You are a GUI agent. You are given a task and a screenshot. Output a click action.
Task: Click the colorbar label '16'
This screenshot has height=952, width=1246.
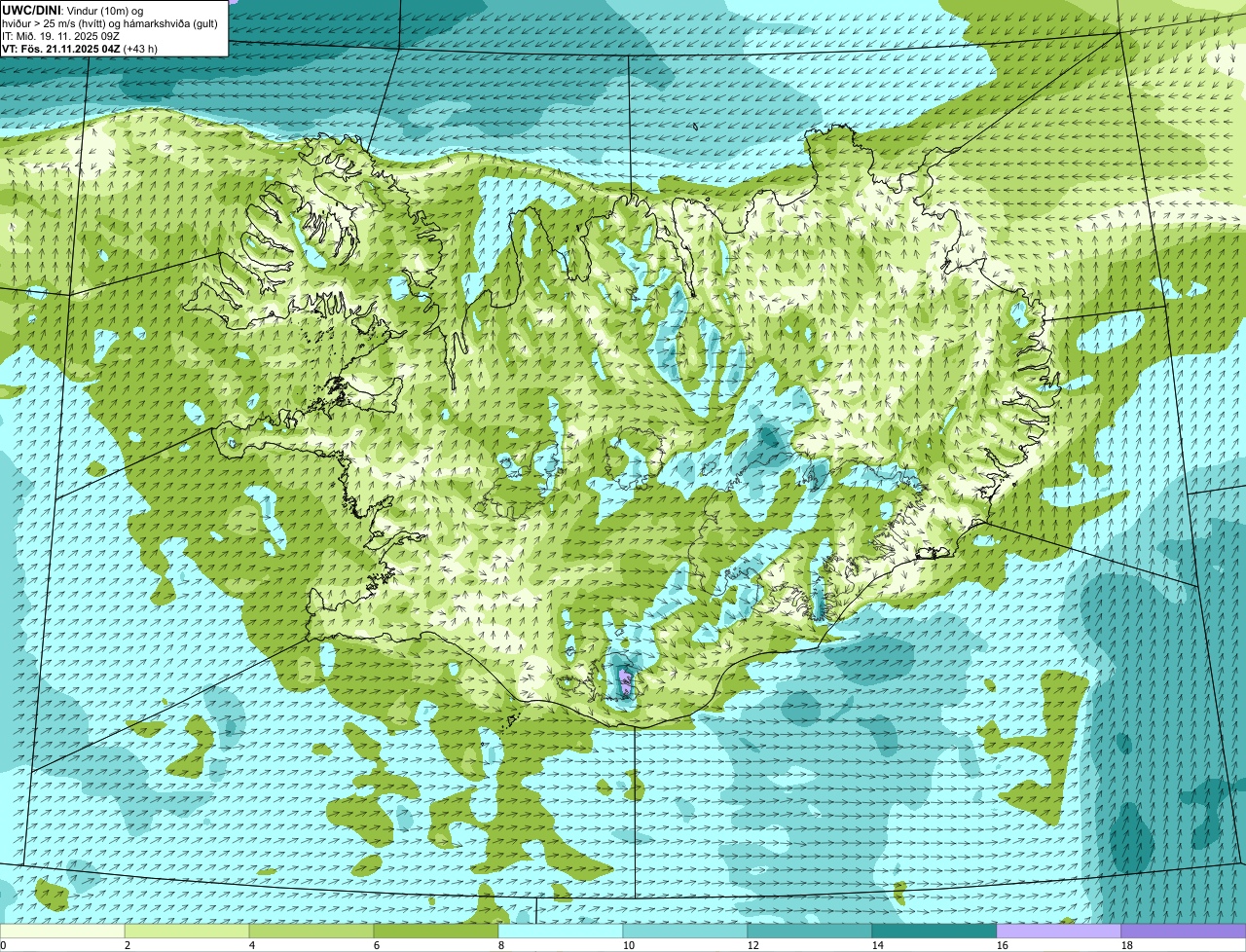(1003, 945)
